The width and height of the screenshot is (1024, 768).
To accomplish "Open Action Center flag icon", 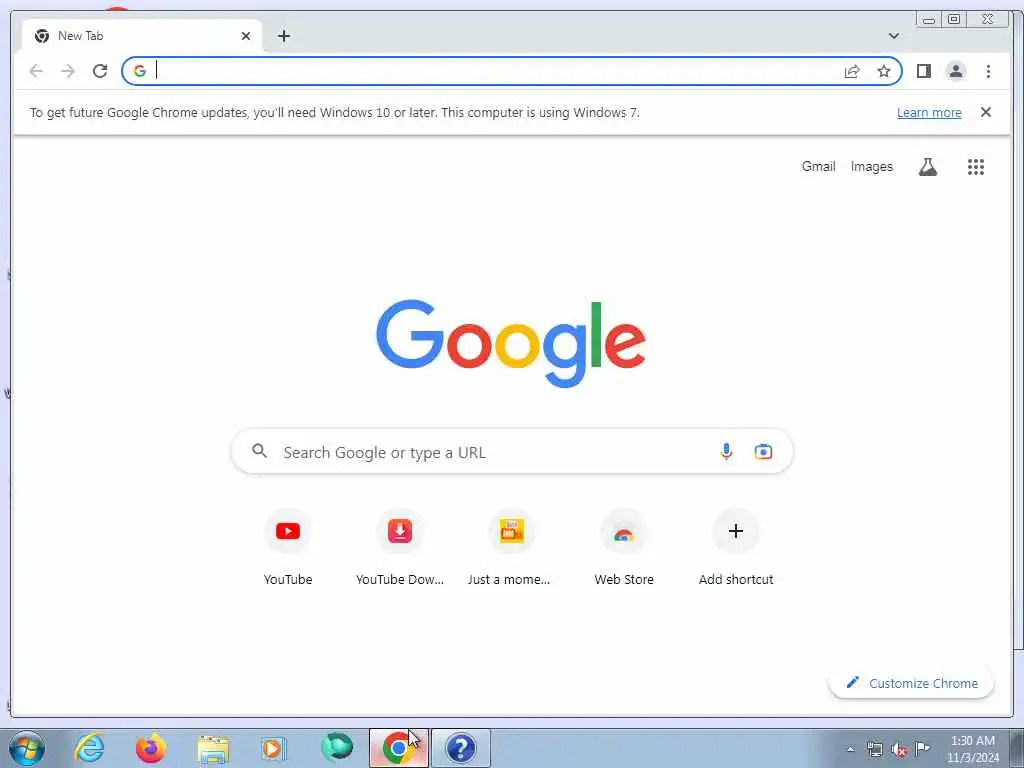I will pyautogui.click(x=922, y=748).
